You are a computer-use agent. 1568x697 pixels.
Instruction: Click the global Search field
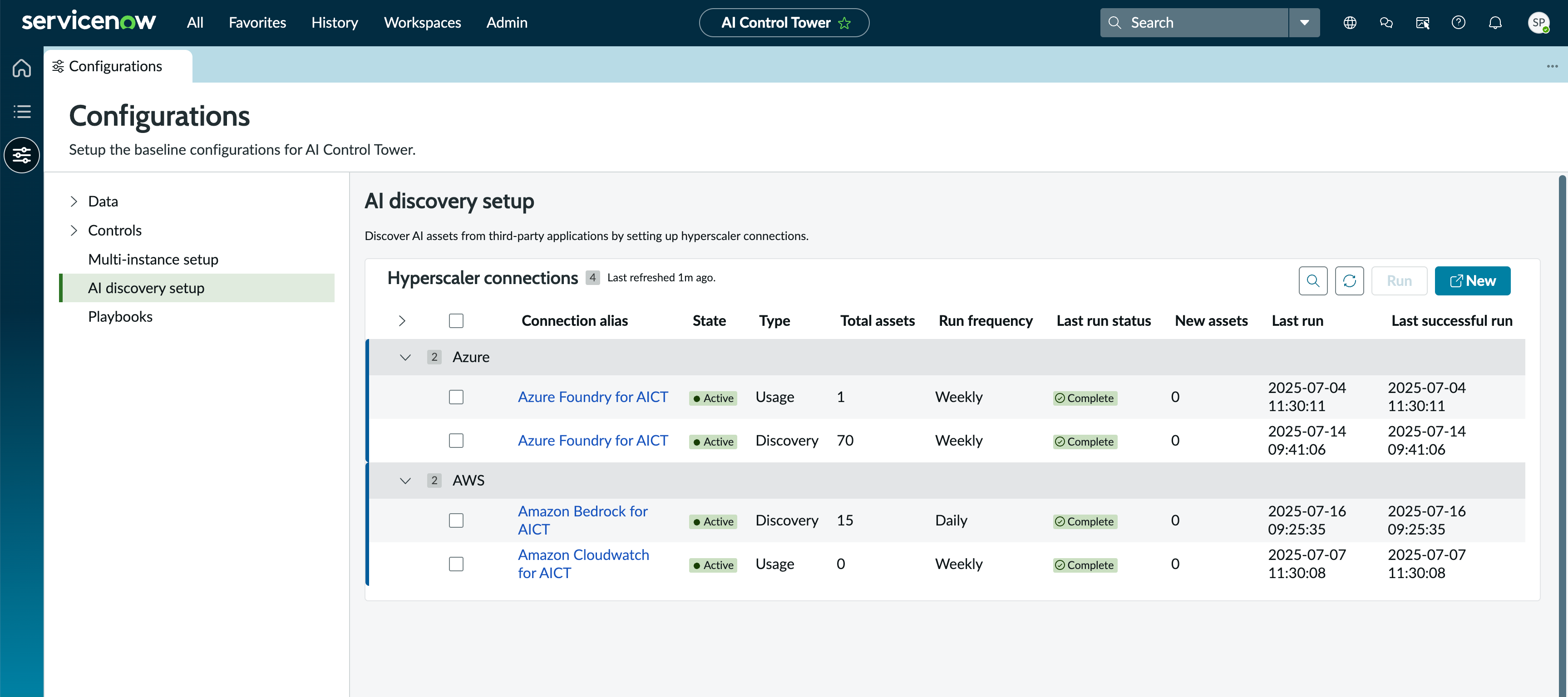[1193, 23]
